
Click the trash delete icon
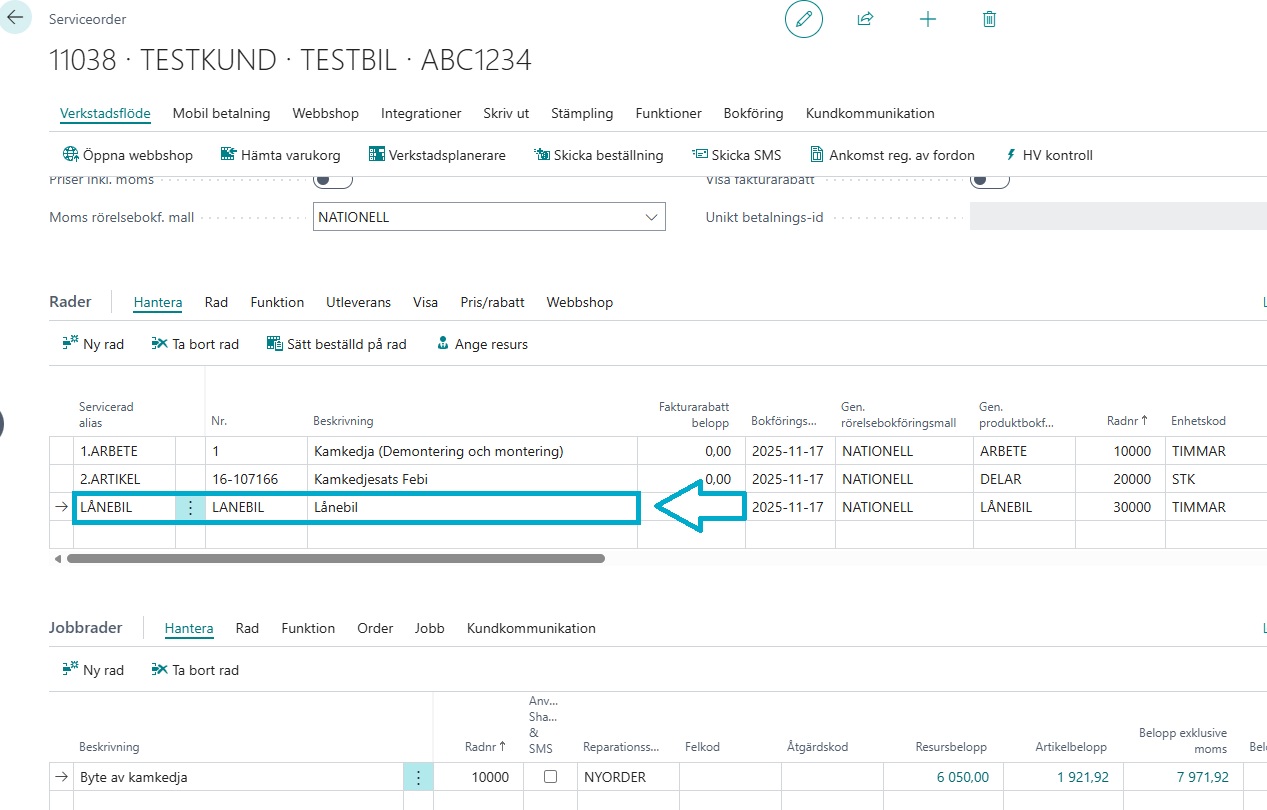pos(990,19)
